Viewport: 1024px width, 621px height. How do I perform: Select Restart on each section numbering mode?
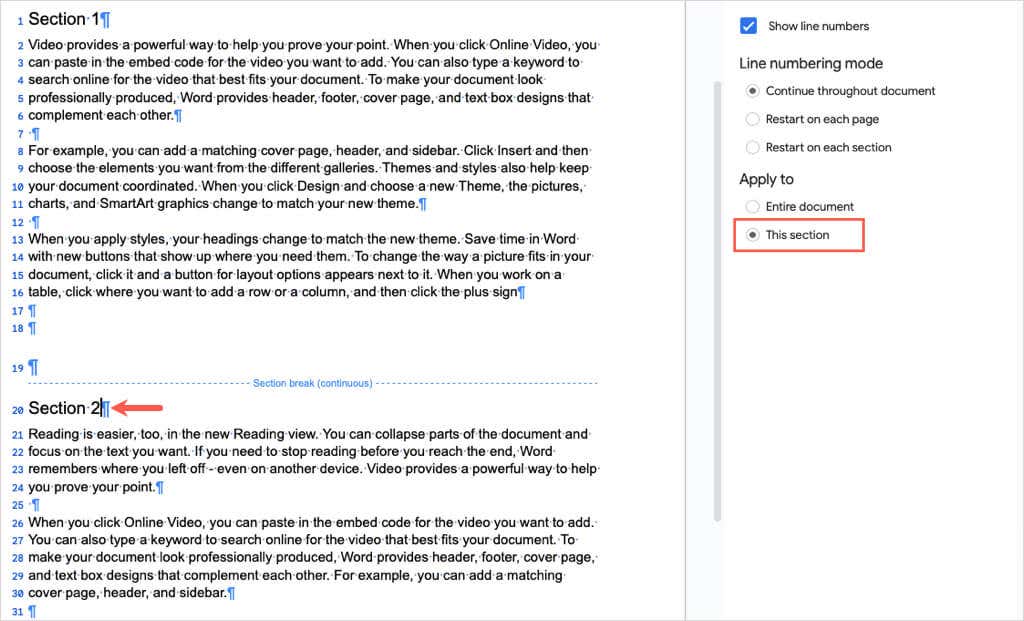tap(752, 146)
